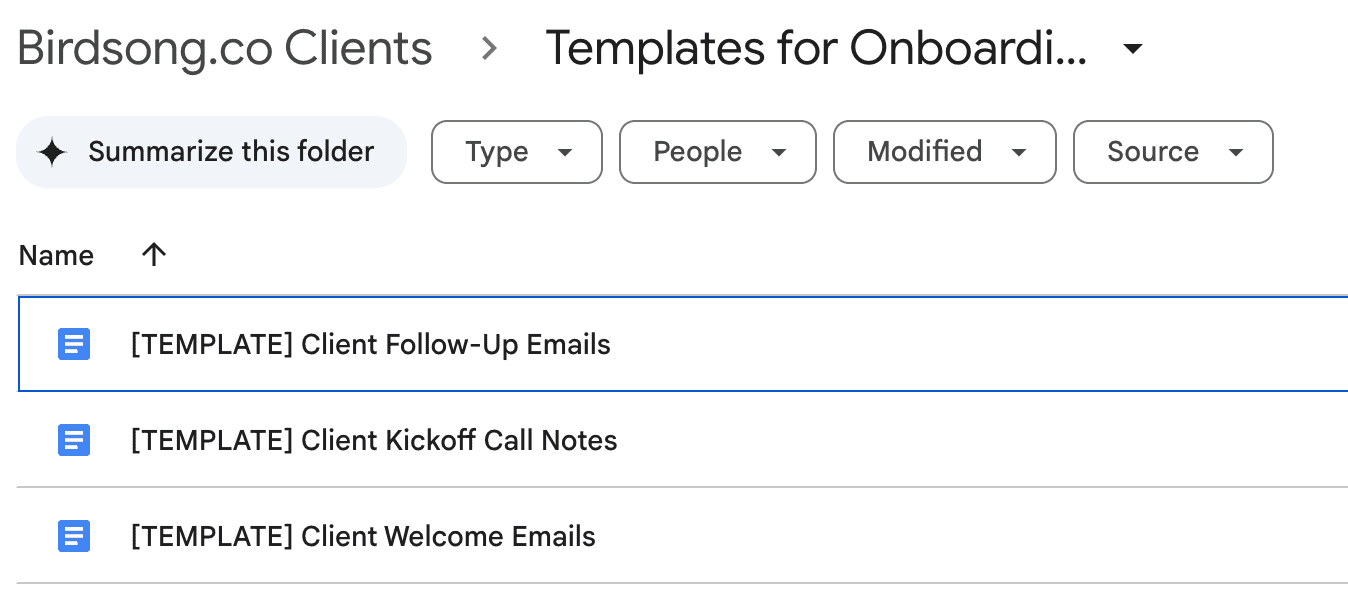Click the Gemini sparkle icon beside Summarize this folder
The image size is (1348, 600).
tap(52, 152)
